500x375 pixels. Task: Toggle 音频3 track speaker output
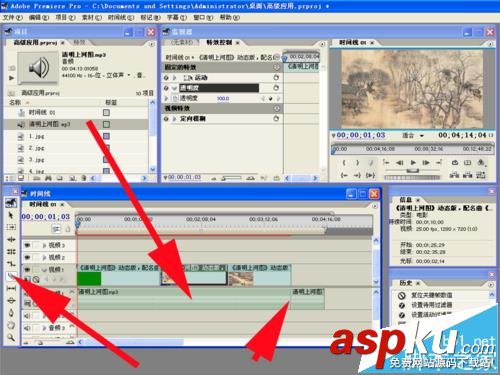coord(27,328)
